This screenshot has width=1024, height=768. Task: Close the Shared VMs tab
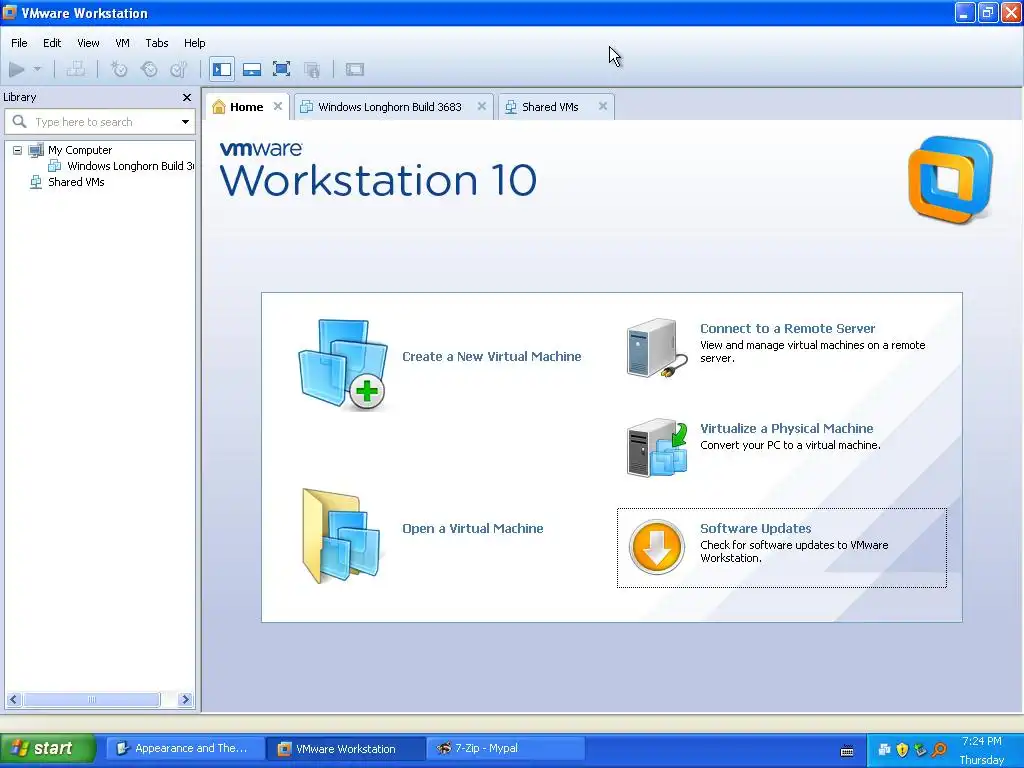pyautogui.click(x=603, y=106)
